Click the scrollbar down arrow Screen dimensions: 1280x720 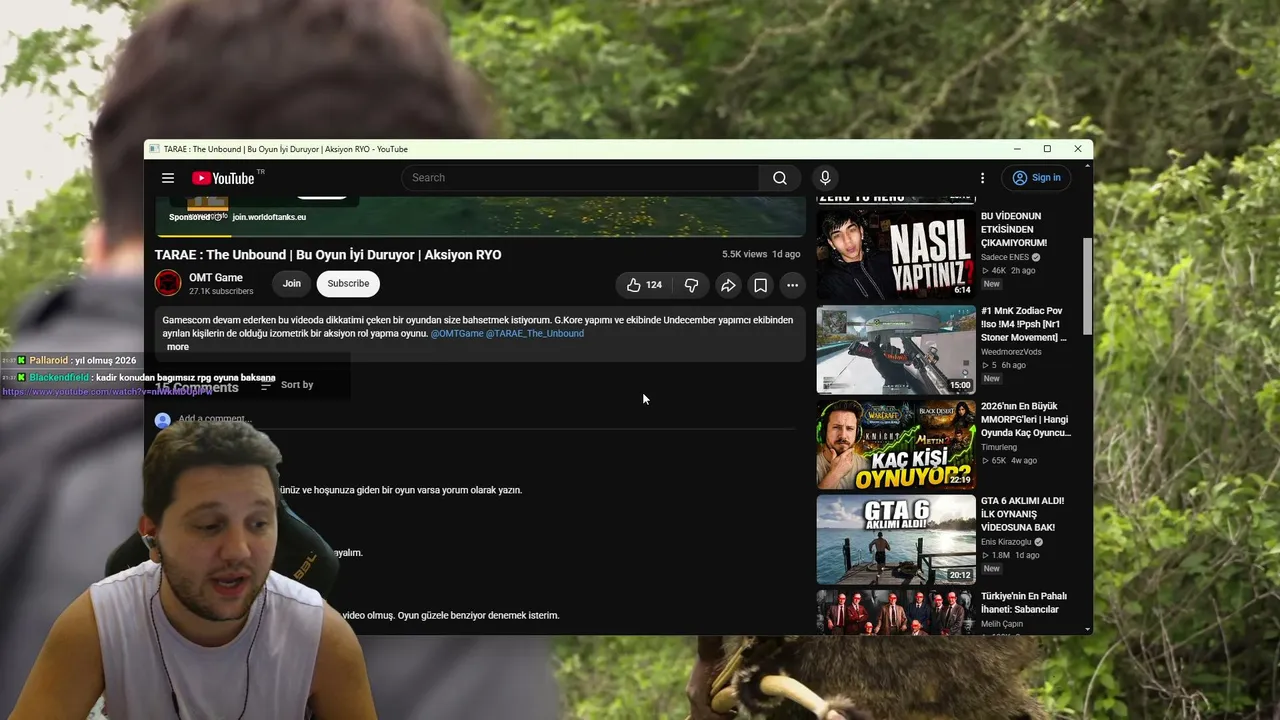click(1087, 629)
